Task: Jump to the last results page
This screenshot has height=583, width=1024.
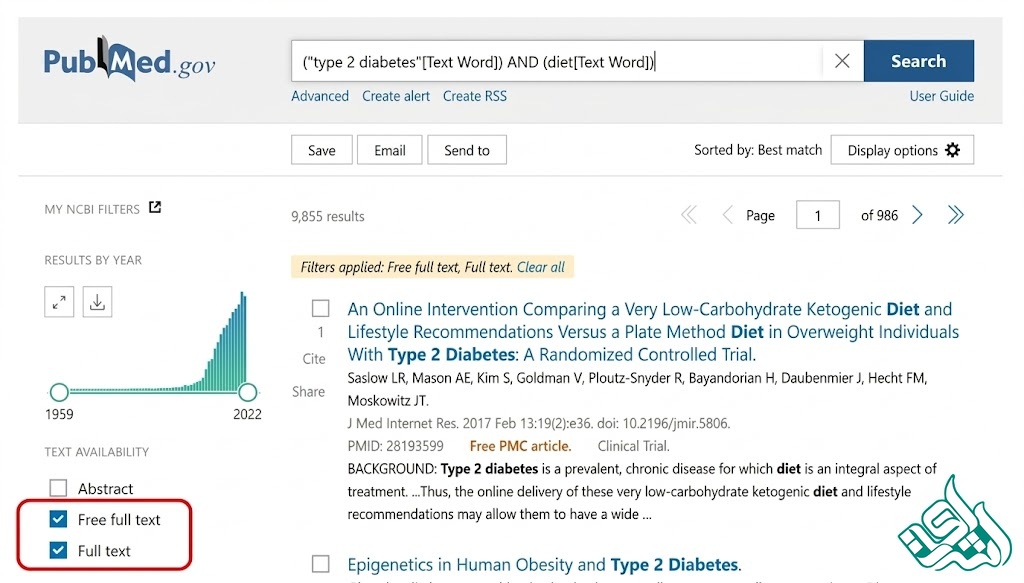Action: pyautogui.click(x=955, y=215)
